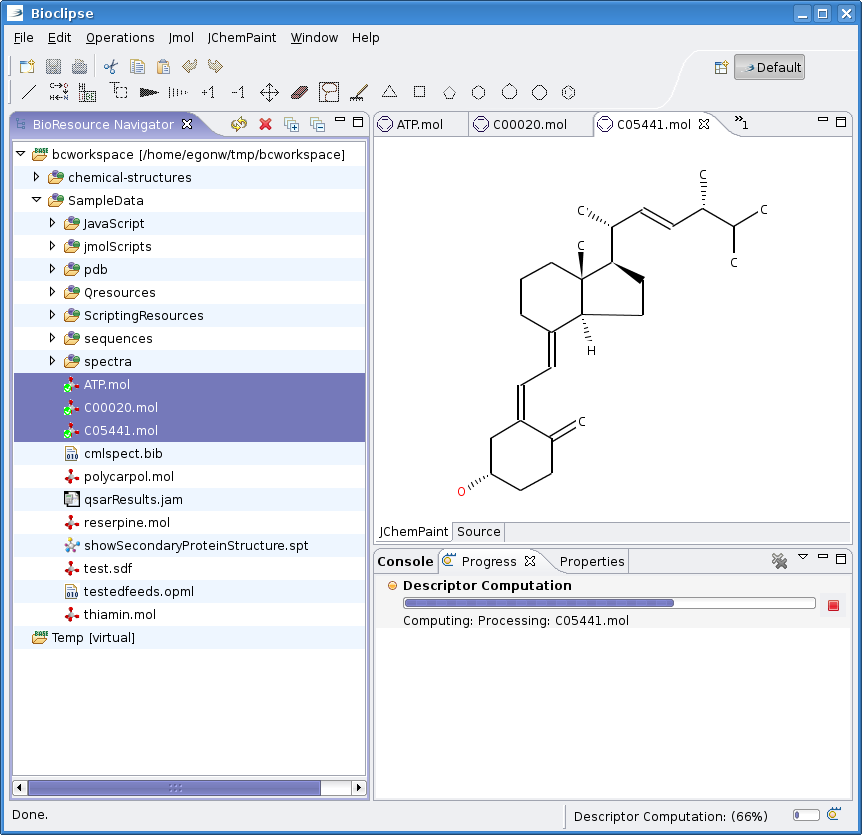The height and width of the screenshot is (835, 862).
Task: Click the remove all finished operations icon
Action: pyautogui.click(x=779, y=561)
